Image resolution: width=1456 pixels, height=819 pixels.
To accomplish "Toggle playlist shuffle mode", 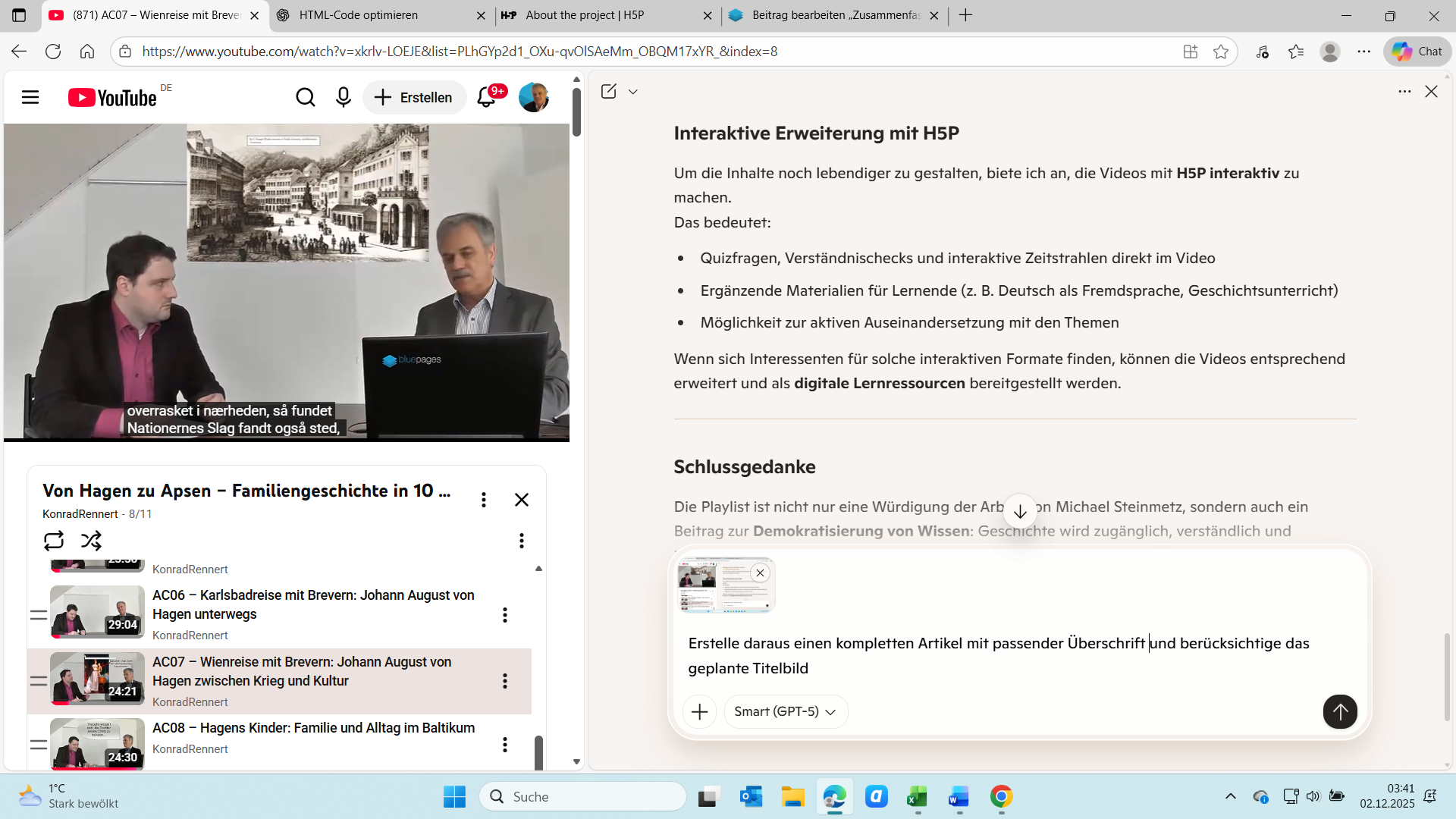I will tap(91, 541).
